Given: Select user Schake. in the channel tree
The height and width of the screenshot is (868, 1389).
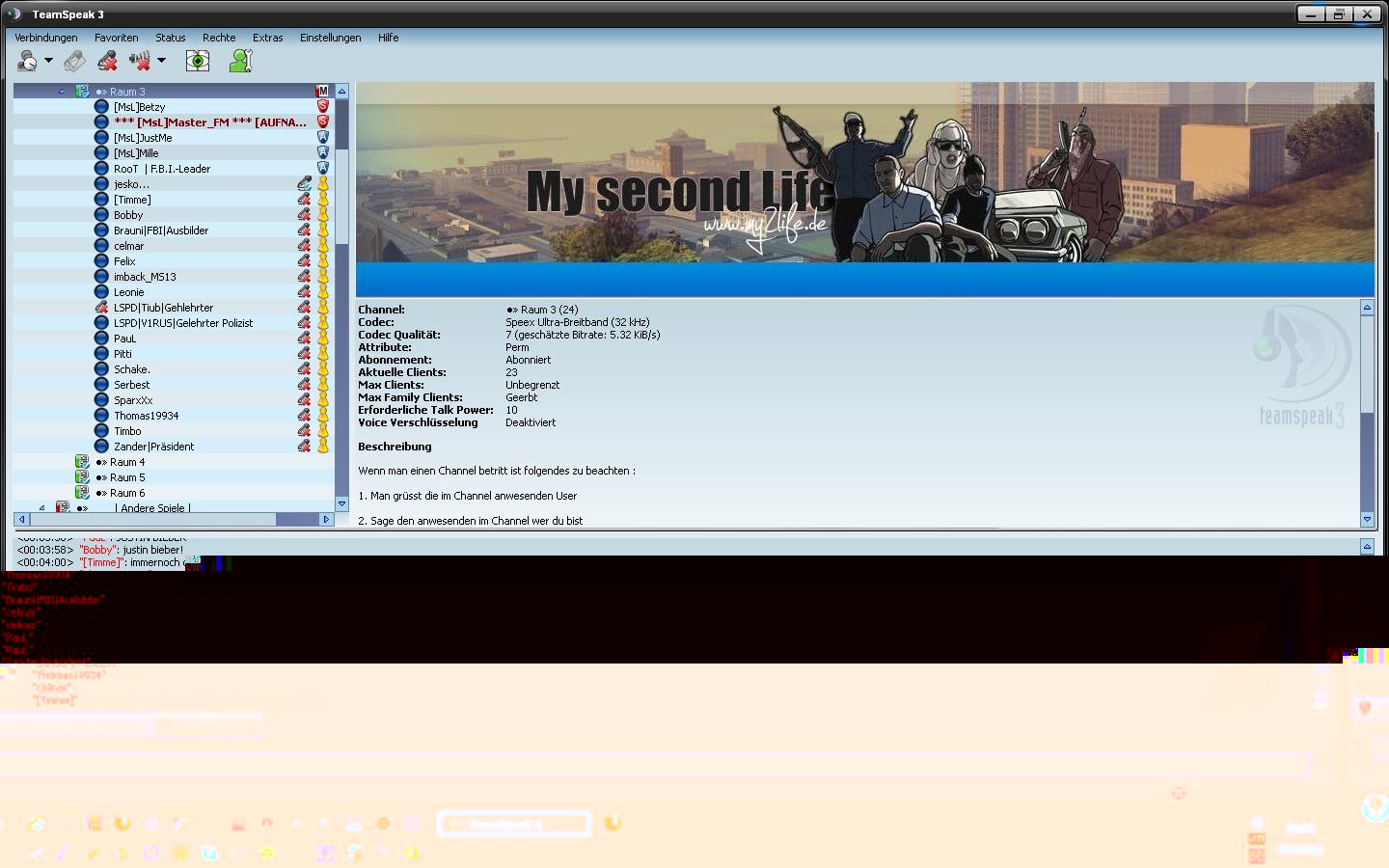Looking at the screenshot, I should pyautogui.click(x=132, y=369).
